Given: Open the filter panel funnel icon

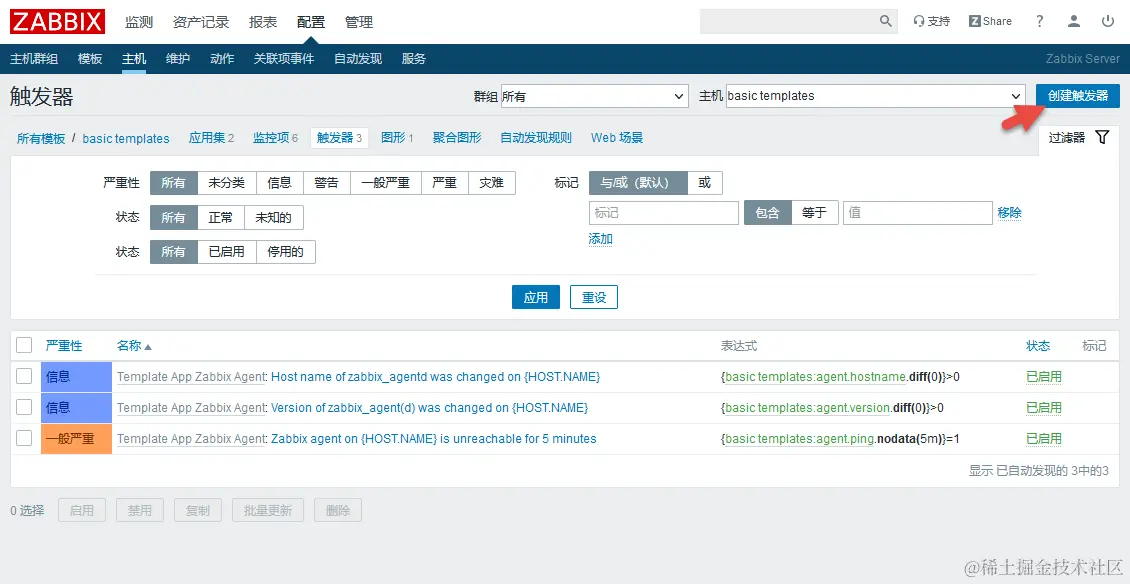Looking at the screenshot, I should point(1101,138).
